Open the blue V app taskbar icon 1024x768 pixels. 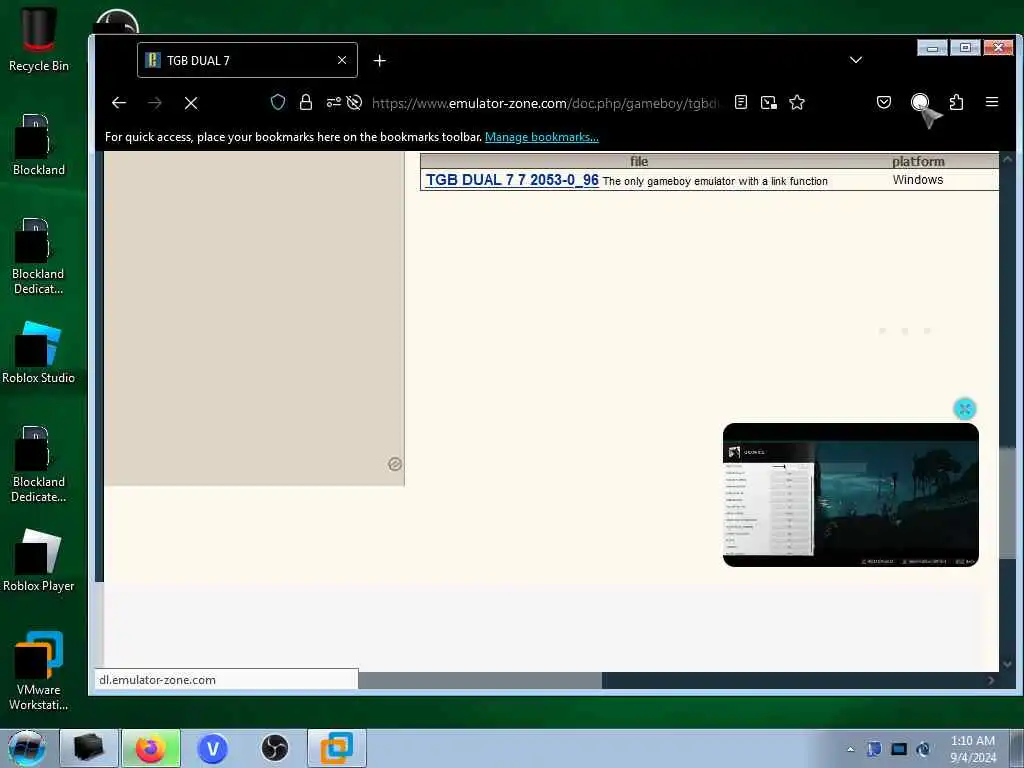coord(213,748)
